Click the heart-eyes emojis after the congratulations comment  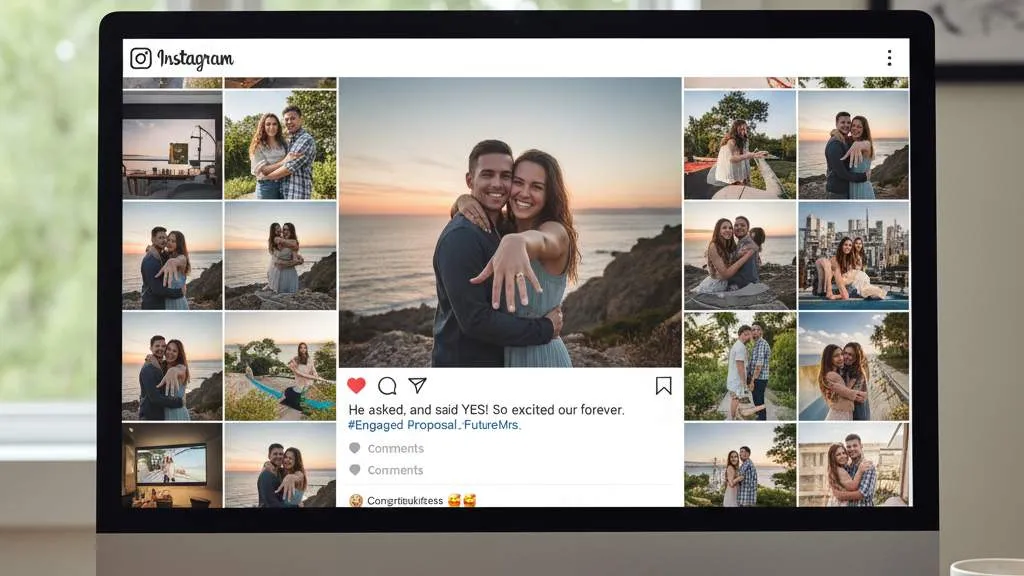(461, 500)
